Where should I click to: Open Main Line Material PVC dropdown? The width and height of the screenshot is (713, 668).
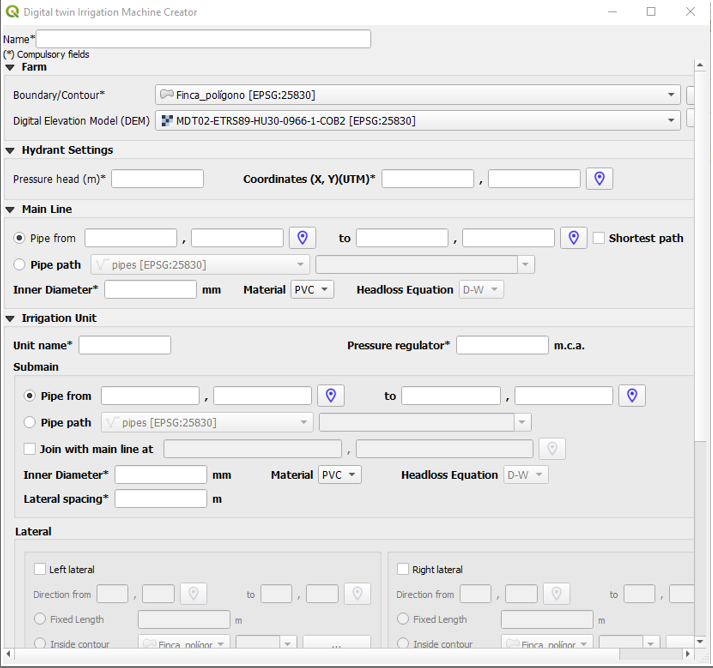pos(312,290)
